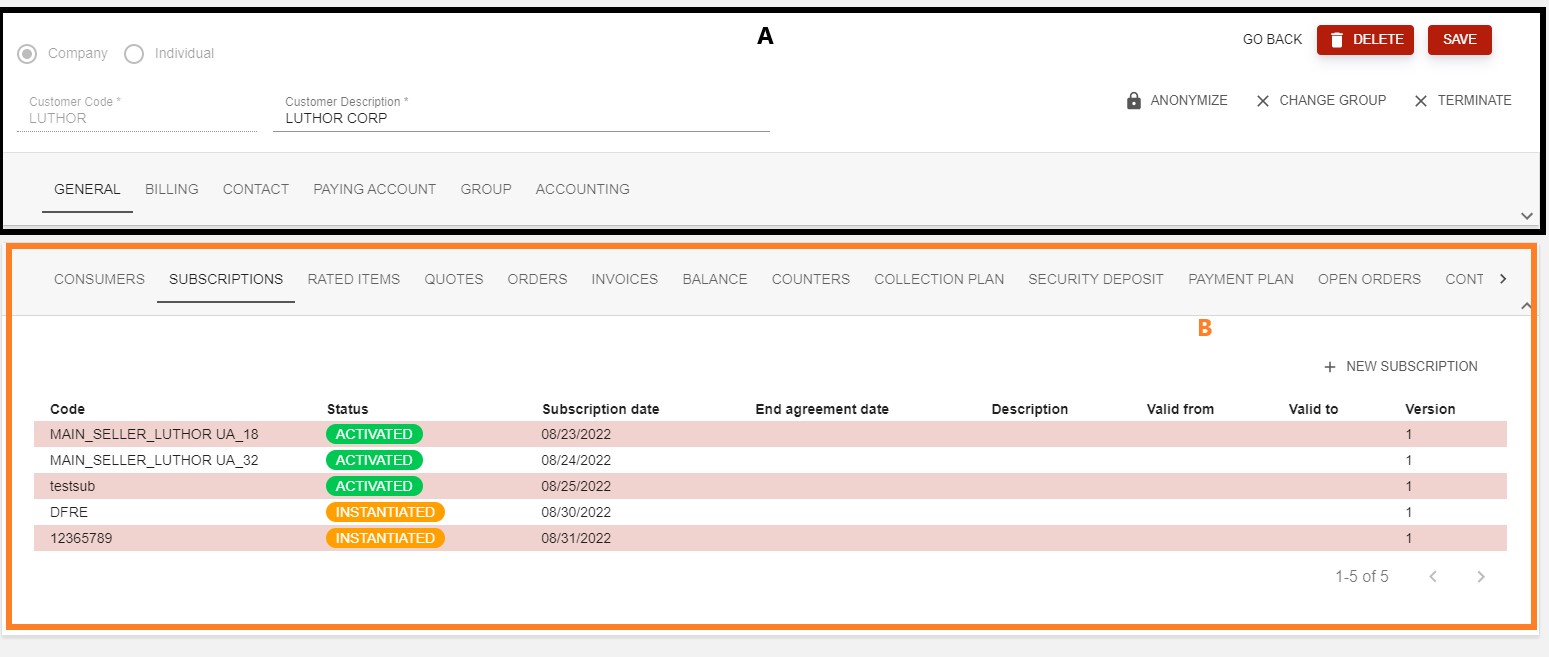Viewport: 1549px width, 657px height.
Task: Collapse the subscriptions section panel
Action: [1526, 305]
